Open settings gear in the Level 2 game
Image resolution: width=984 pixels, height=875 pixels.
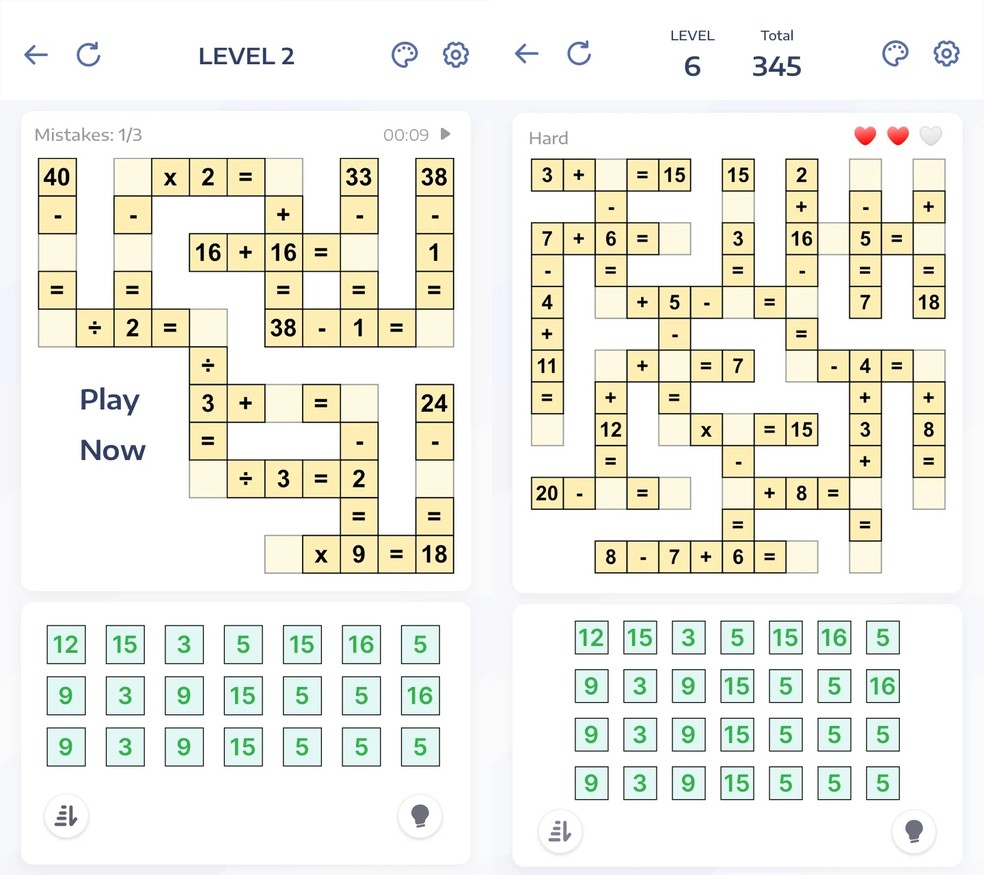click(456, 55)
